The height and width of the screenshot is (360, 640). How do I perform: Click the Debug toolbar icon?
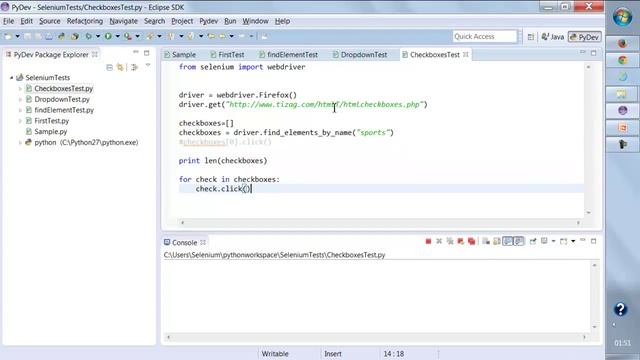88,37
